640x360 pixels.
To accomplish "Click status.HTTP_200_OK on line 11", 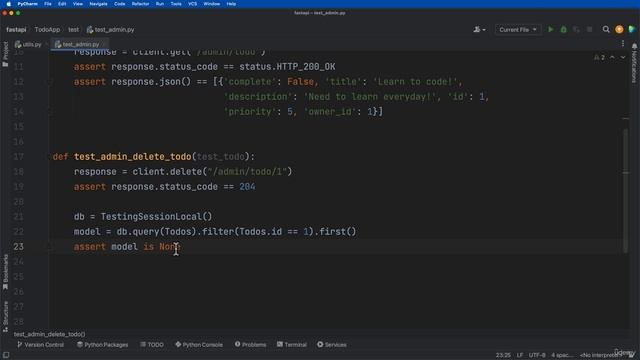I will pyautogui.click(x=287, y=67).
